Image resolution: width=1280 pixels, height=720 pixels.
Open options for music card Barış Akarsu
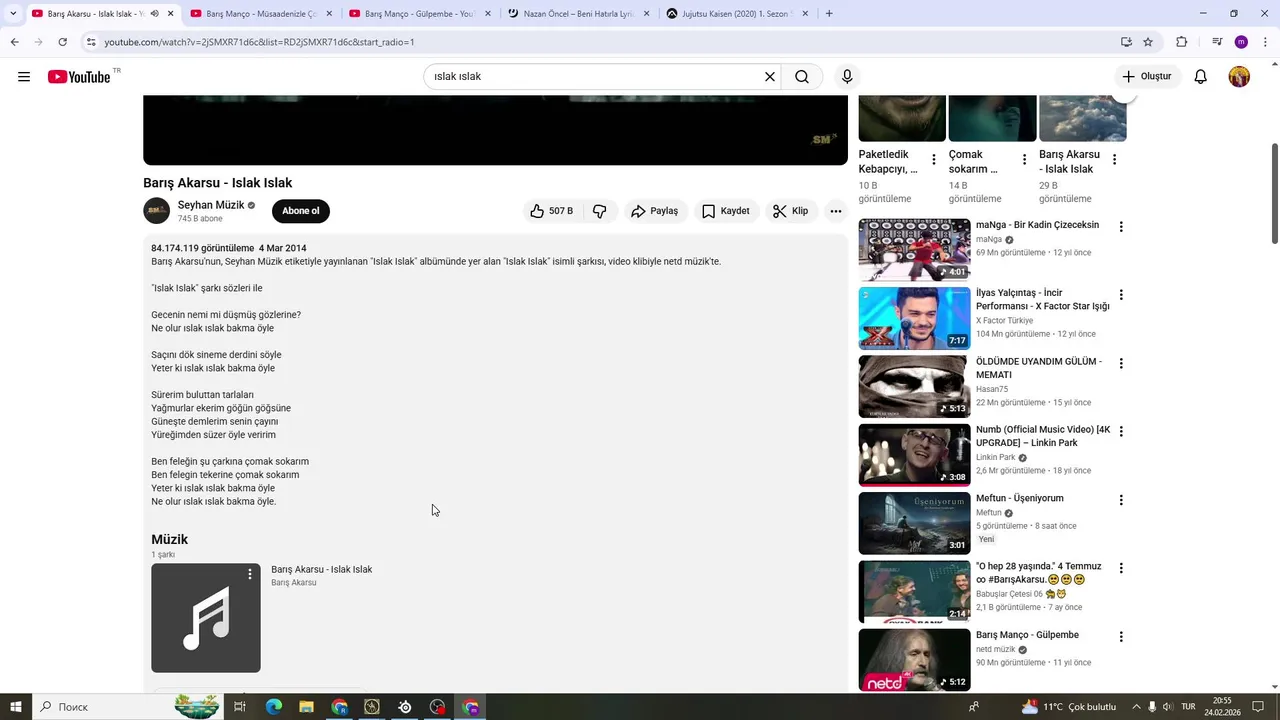250,574
